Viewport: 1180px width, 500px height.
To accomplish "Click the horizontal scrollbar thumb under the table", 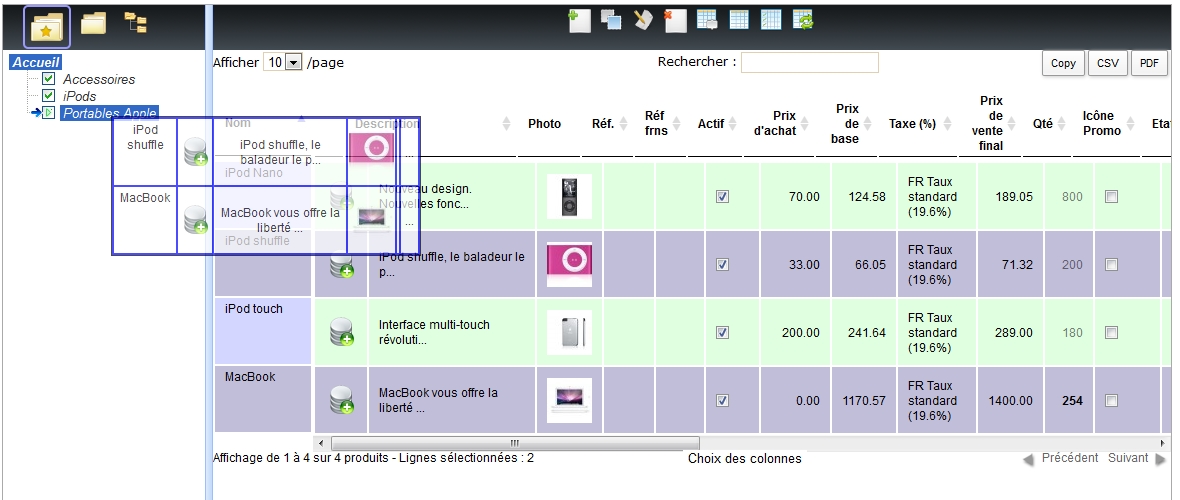I will (x=515, y=443).
